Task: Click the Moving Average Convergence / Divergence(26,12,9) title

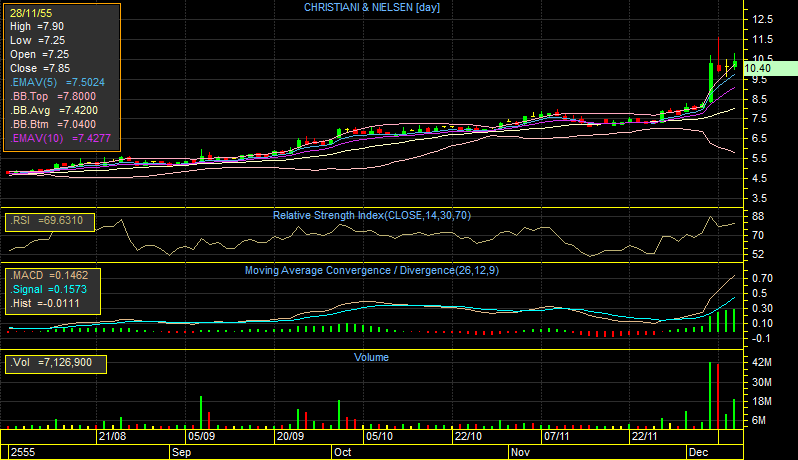Action: coord(372,270)
